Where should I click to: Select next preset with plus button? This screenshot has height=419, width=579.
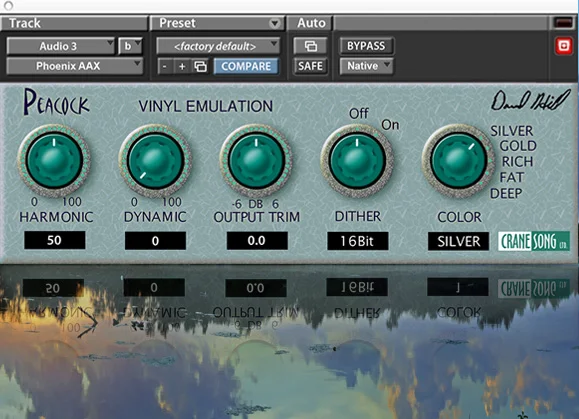pos(182,66)
